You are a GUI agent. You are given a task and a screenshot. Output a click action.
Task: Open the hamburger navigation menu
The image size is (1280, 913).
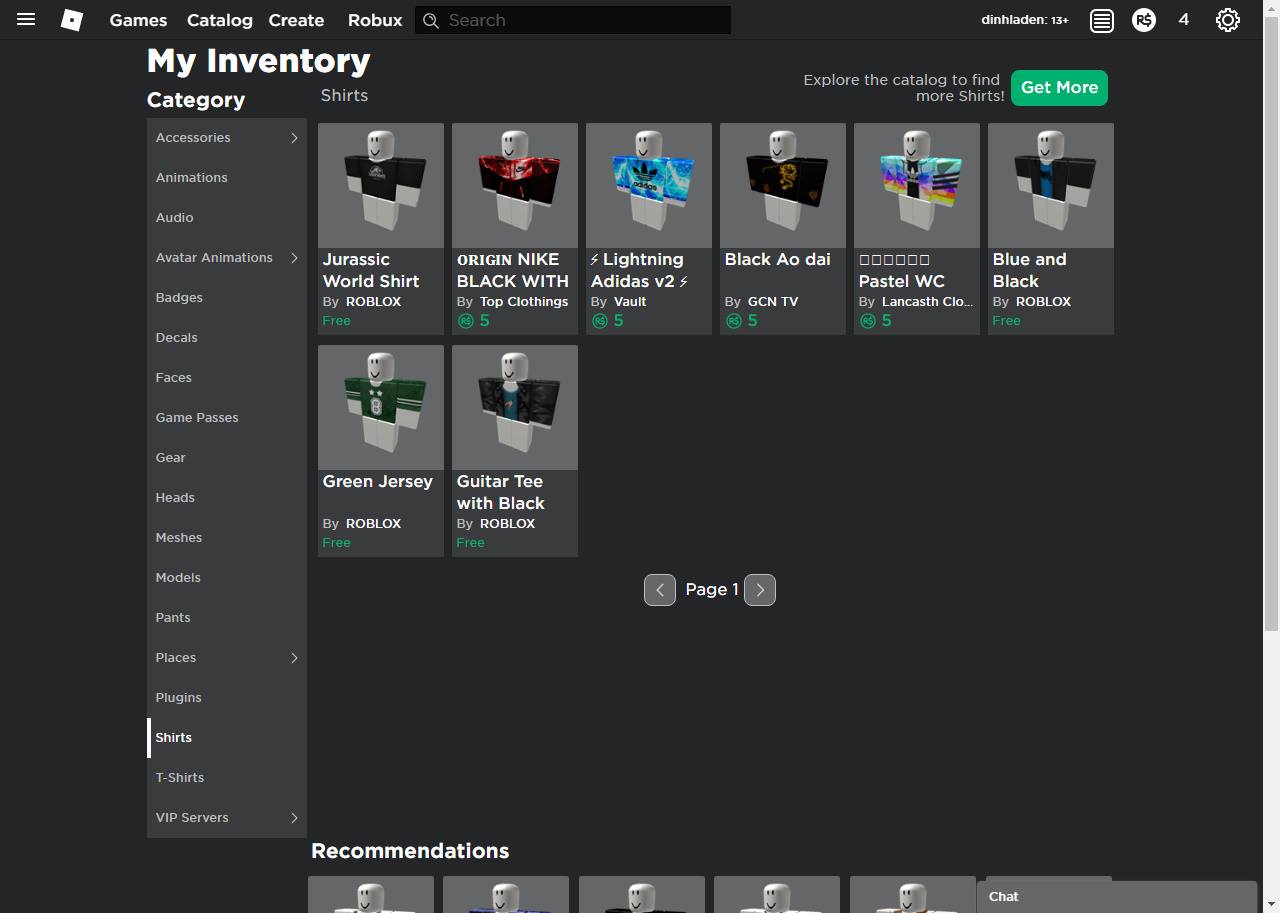pos(26,20)
